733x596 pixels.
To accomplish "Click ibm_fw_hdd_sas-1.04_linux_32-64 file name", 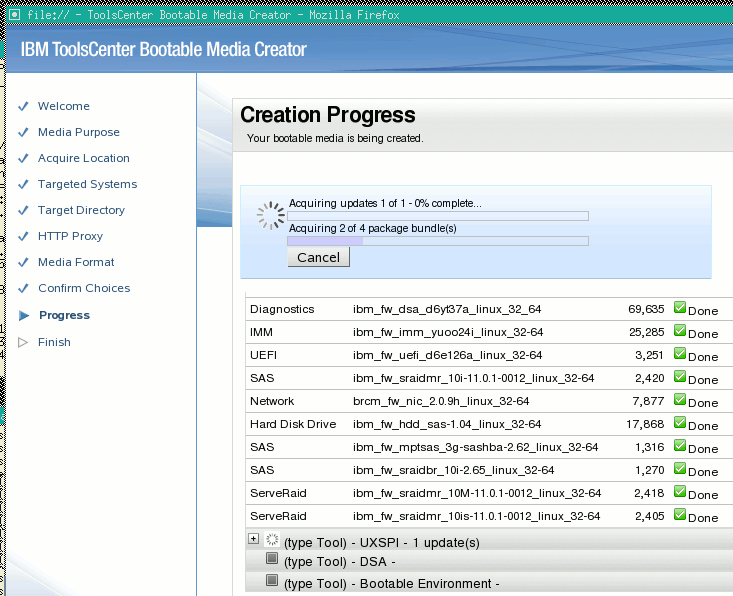I will (x=447, y=424).
